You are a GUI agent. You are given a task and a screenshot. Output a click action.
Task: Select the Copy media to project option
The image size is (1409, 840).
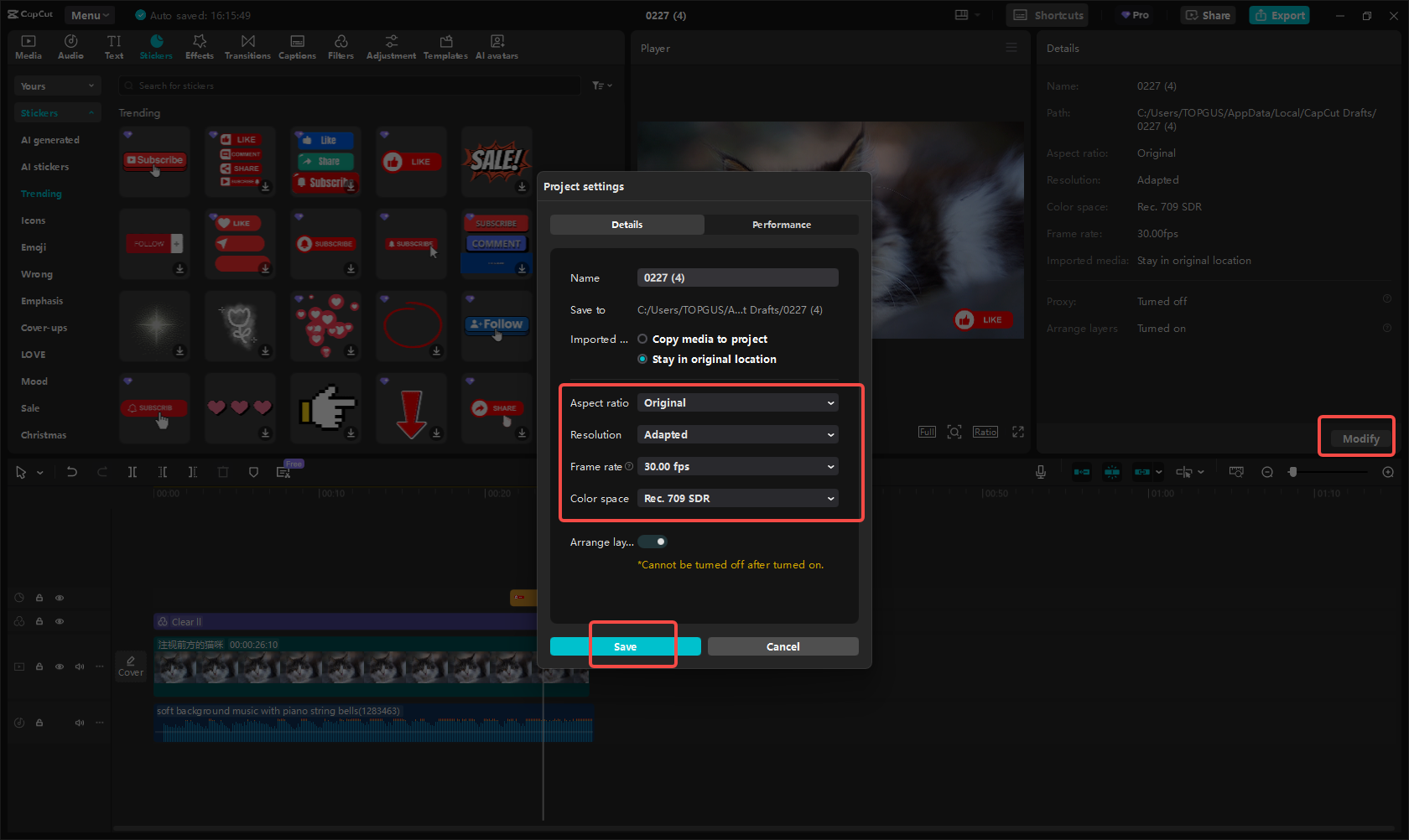click(642, 339)
